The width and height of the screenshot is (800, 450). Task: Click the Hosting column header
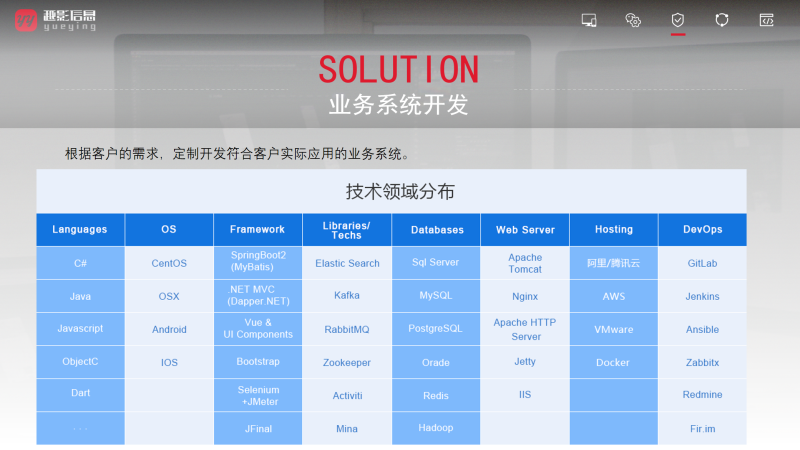tap(614, 230)
